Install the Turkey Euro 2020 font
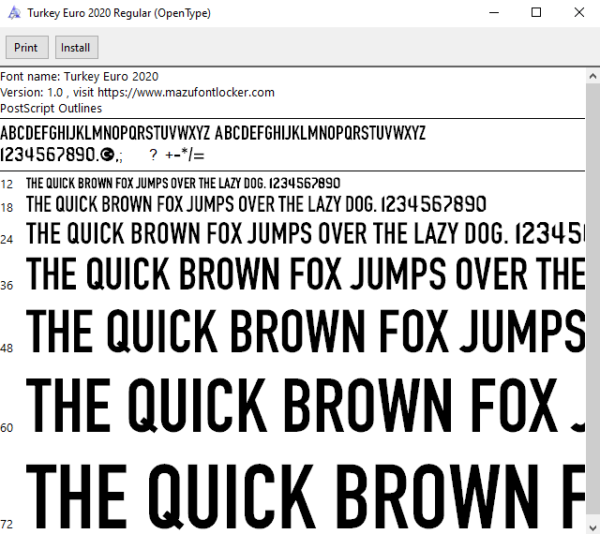The image size is (600, 534). click(x=77, y=47)
